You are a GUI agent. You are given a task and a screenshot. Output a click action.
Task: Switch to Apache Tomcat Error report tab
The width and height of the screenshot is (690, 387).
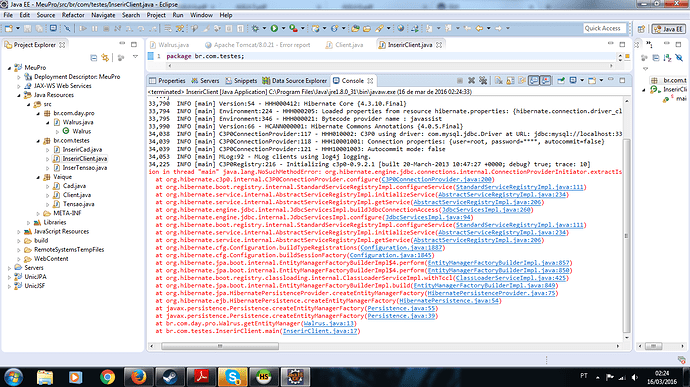[x=258, y=45]
